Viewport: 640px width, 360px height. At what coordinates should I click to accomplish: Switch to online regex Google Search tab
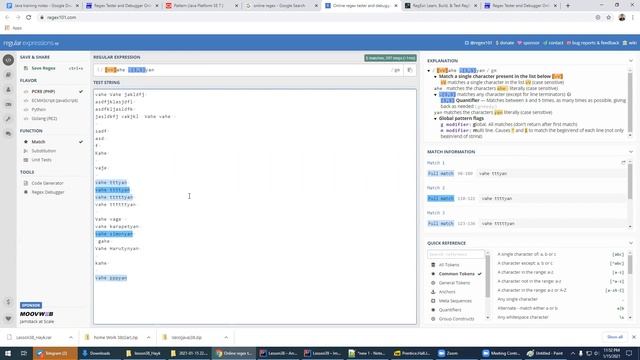(x=282, y=6)
